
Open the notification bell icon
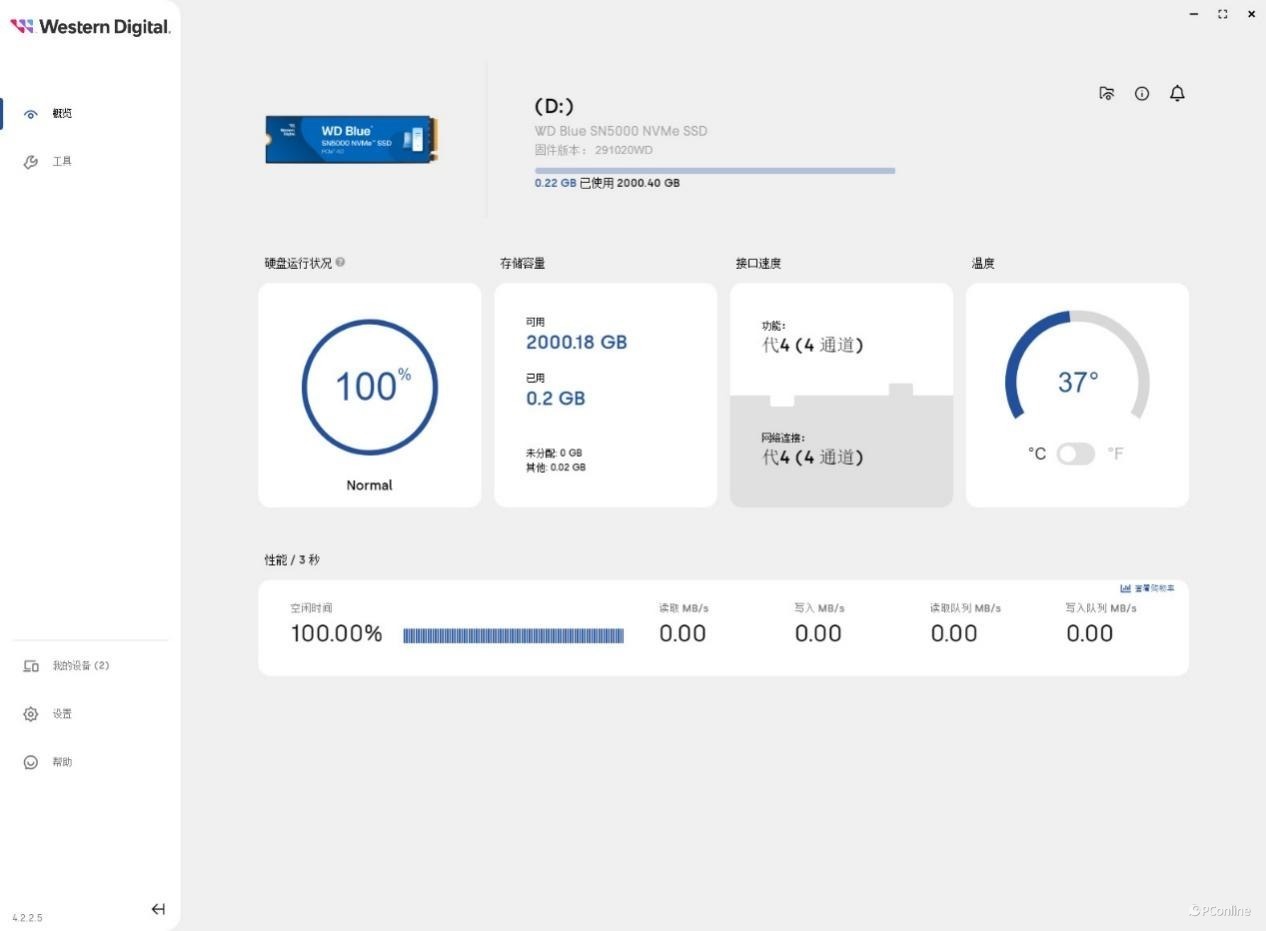tap(1177, 93)
